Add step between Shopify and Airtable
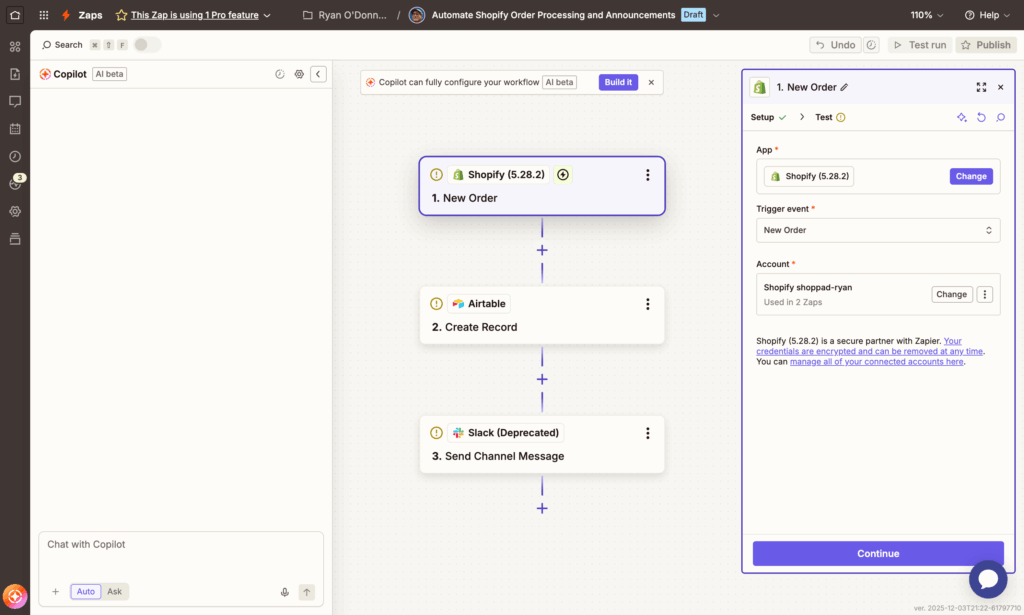Image resolution: width=1024 pixels, height=615 pixels. coord(542,250)
